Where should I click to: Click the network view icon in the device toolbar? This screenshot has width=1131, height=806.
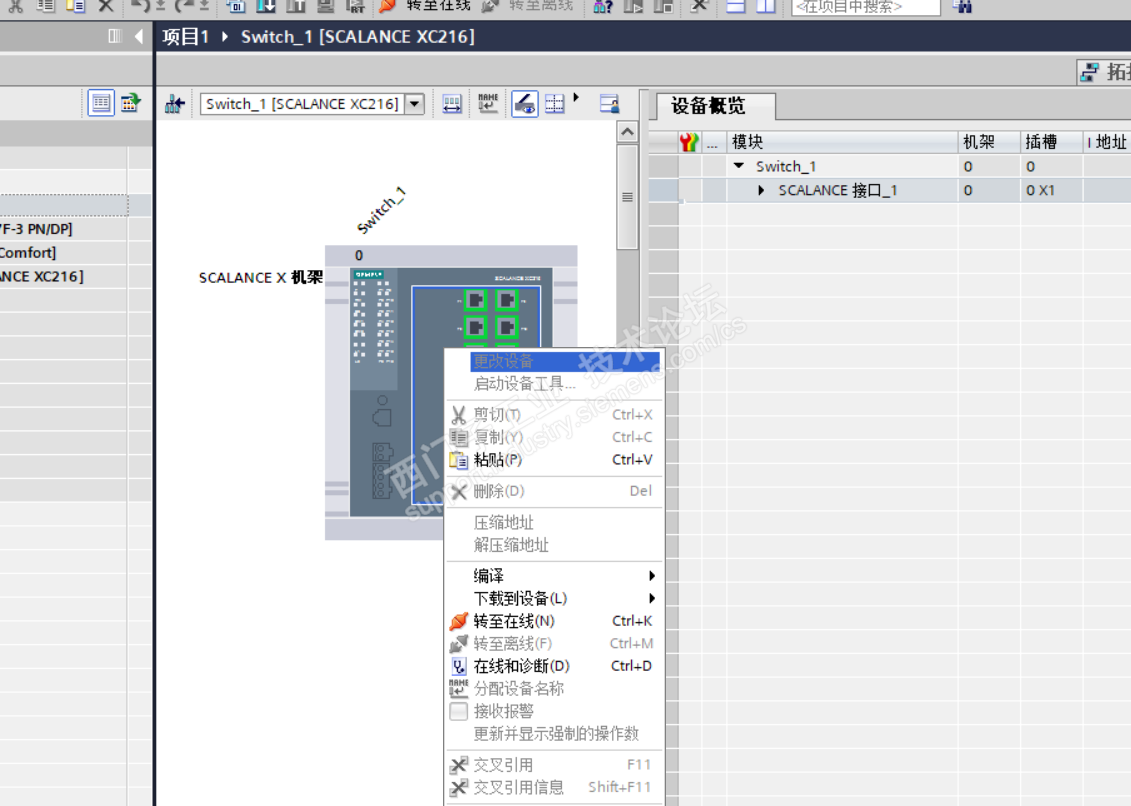[x=175, y=104]
